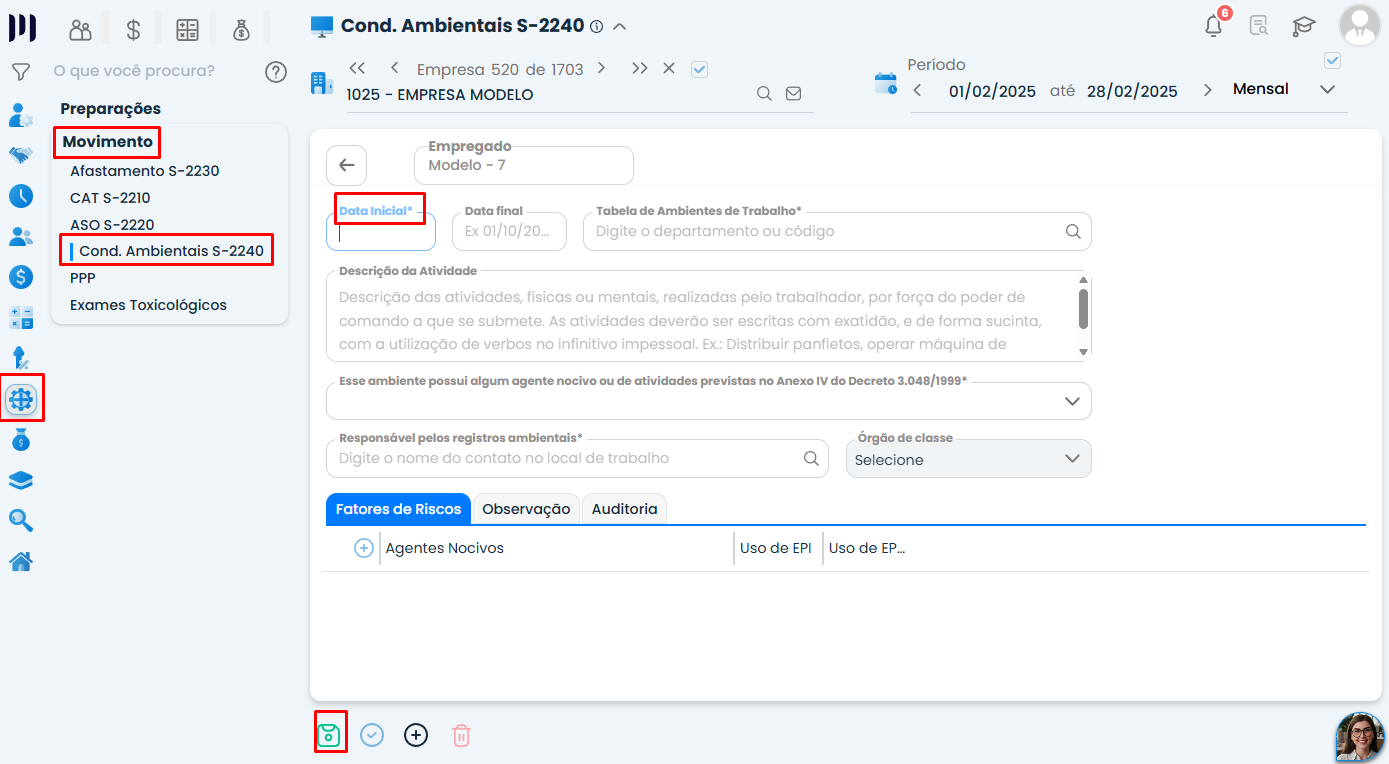This screenshot has height=764, width=1389.
Task: Click the back arrow button
Action: (347, 165)
